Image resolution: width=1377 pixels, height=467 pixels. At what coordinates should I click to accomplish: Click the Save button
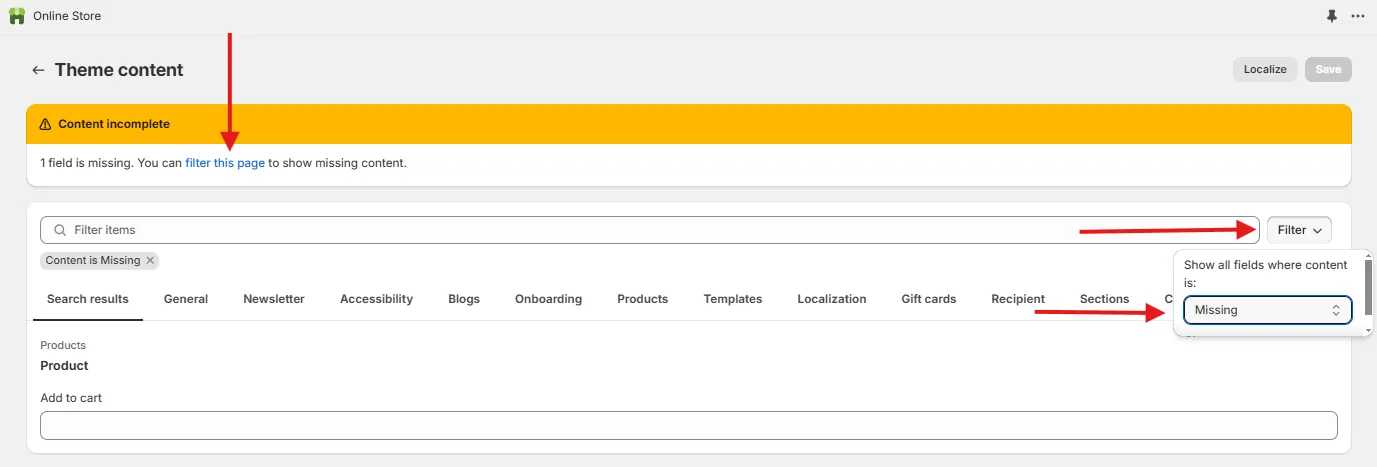(x=1328, y=69)
